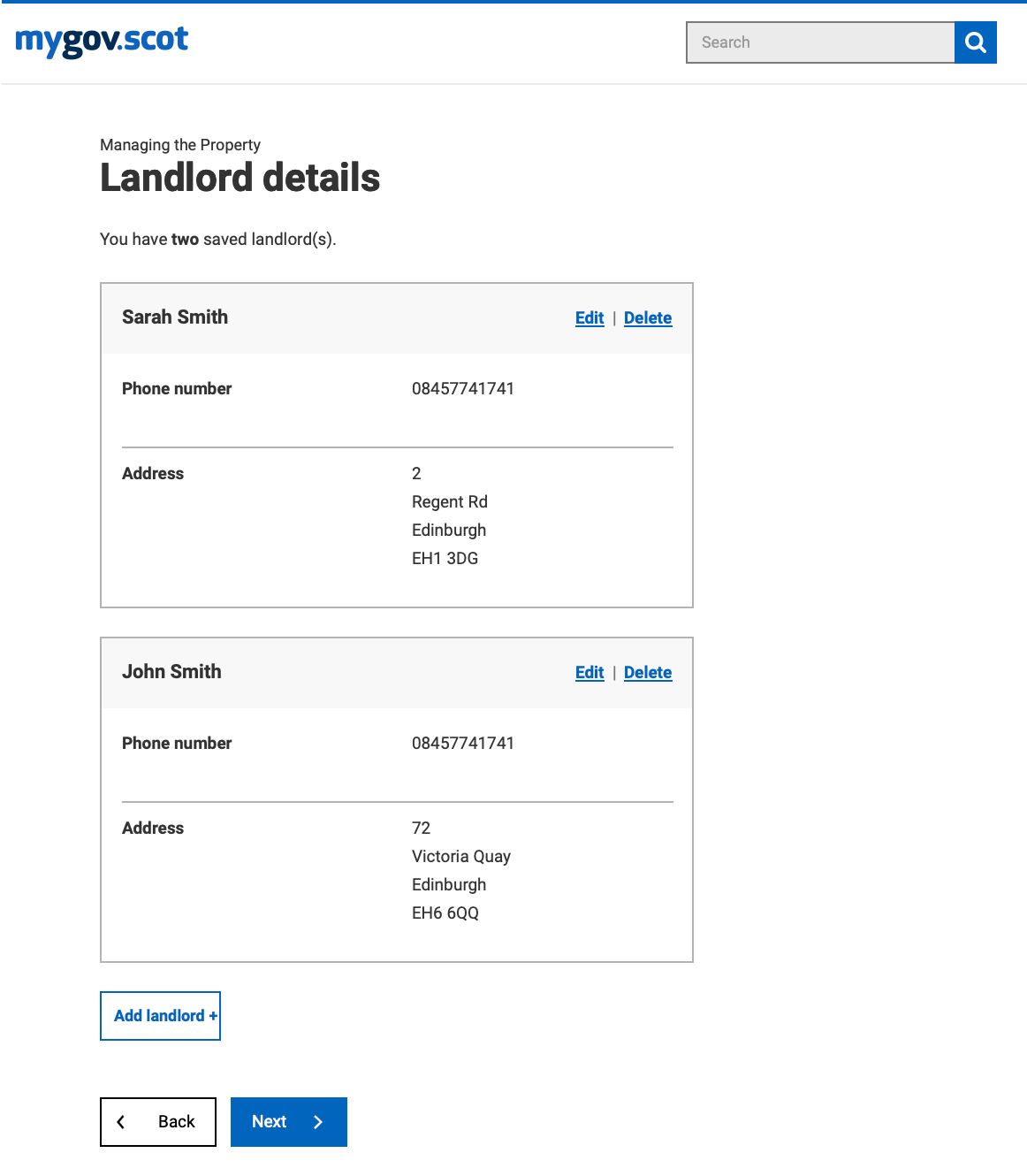Click John Smith's postcode EH6 6QQ
This screenshot has height=1176, width=1027.
click(x=445, y=913)
